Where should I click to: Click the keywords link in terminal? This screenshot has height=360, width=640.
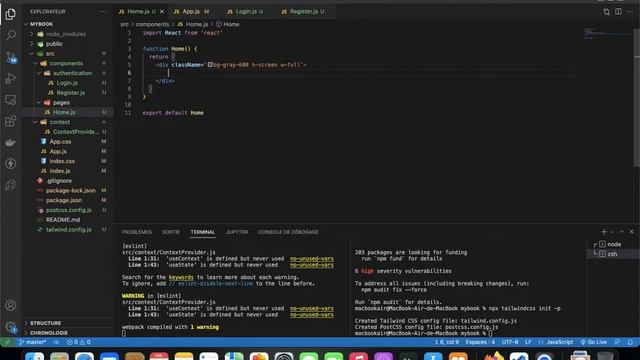pyautogui.click(x=181, y=277)
